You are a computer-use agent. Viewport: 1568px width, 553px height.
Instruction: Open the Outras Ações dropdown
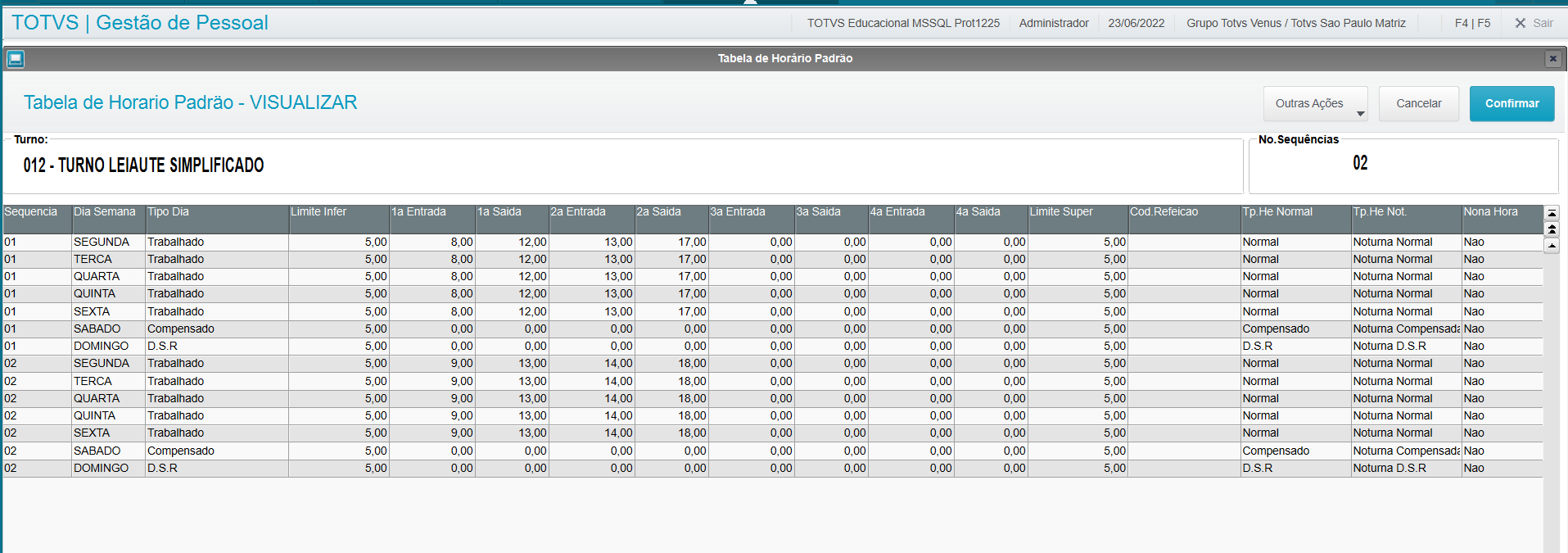pos(1316,104)
